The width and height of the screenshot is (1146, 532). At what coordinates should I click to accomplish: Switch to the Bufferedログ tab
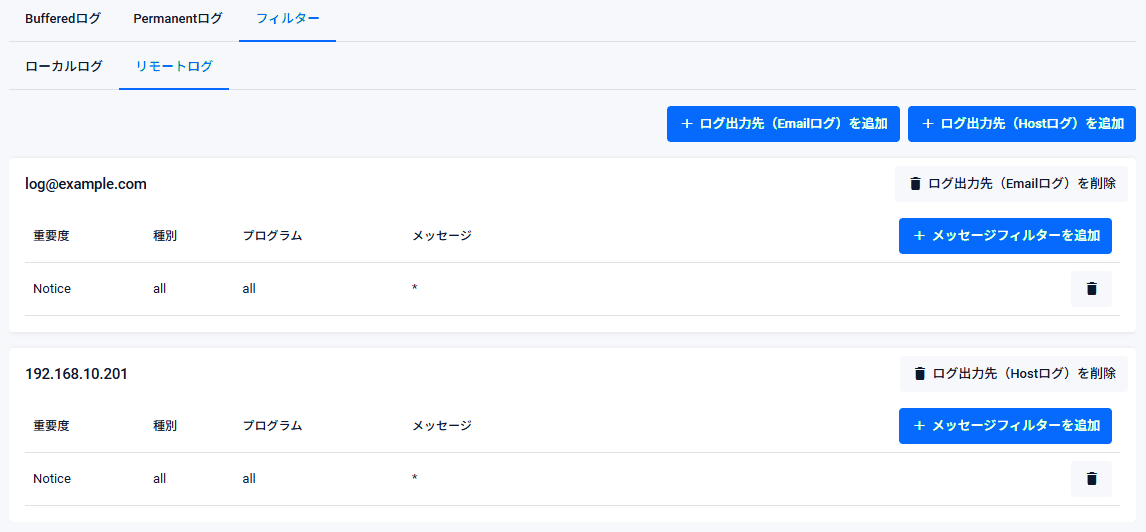pos(63,19)
